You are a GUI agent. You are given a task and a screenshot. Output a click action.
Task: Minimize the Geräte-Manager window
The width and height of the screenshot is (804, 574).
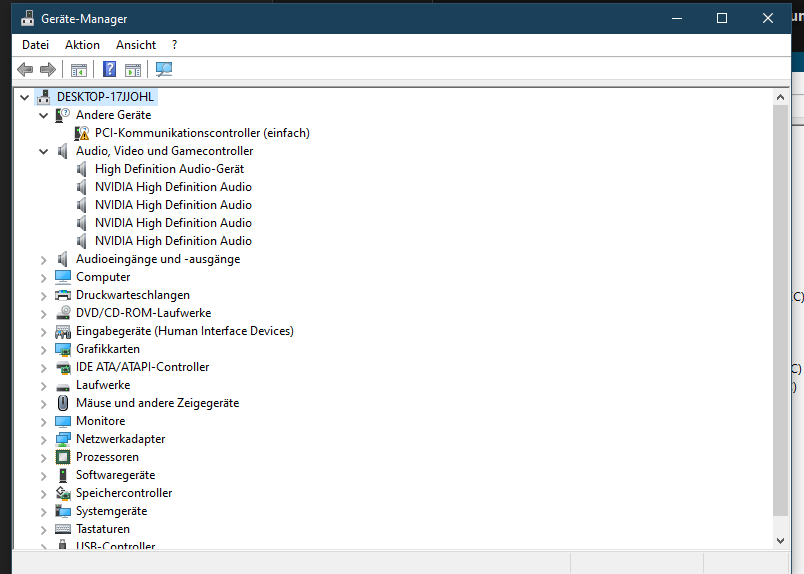click(677, 18)
